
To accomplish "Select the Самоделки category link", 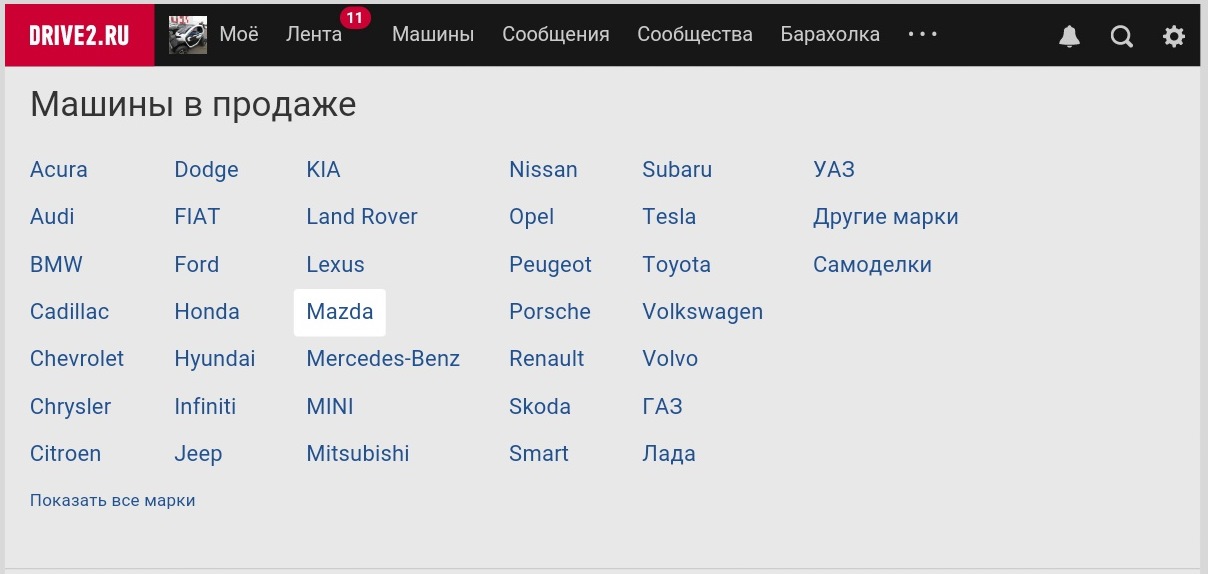I will pyautogui.click(x=872, y=265).
